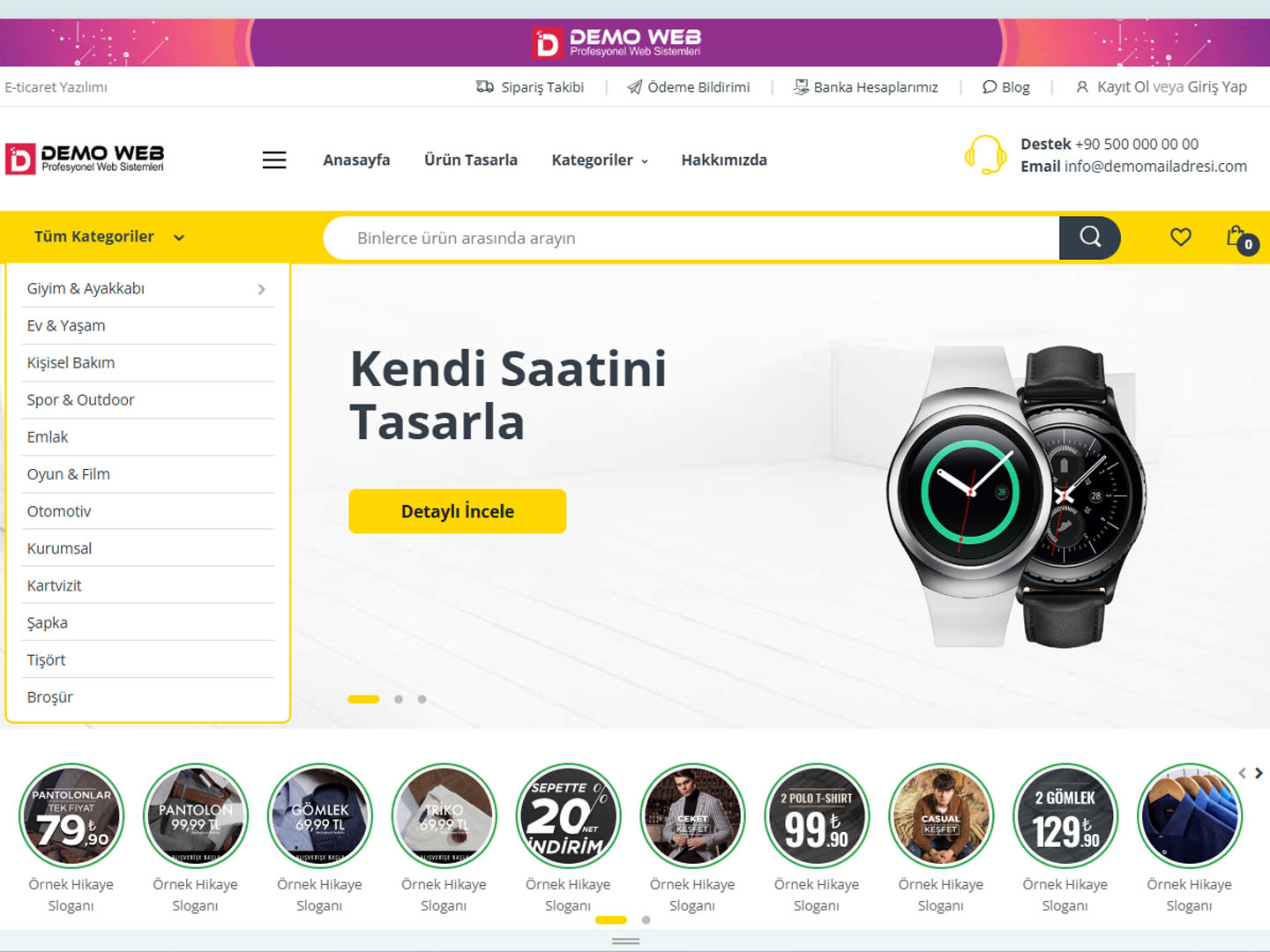Open the shopping bag cart icon

[x=1240, y=238]
